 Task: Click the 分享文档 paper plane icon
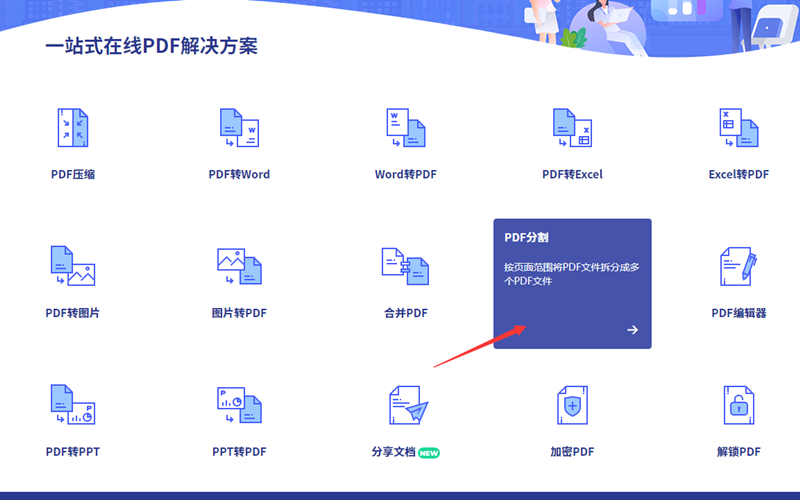click(x=405, y=405)
